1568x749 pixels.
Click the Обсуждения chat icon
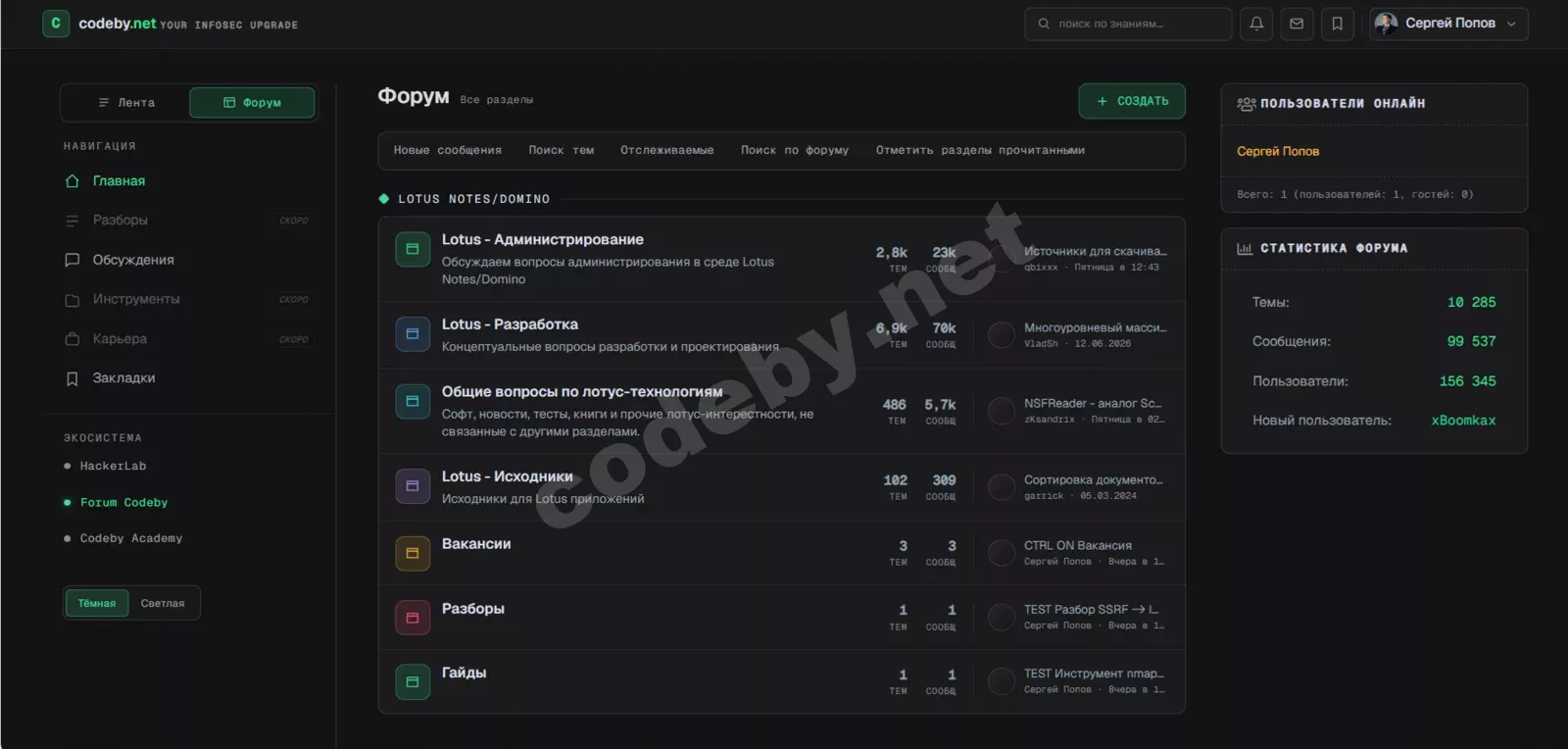[x=72, y=260]
